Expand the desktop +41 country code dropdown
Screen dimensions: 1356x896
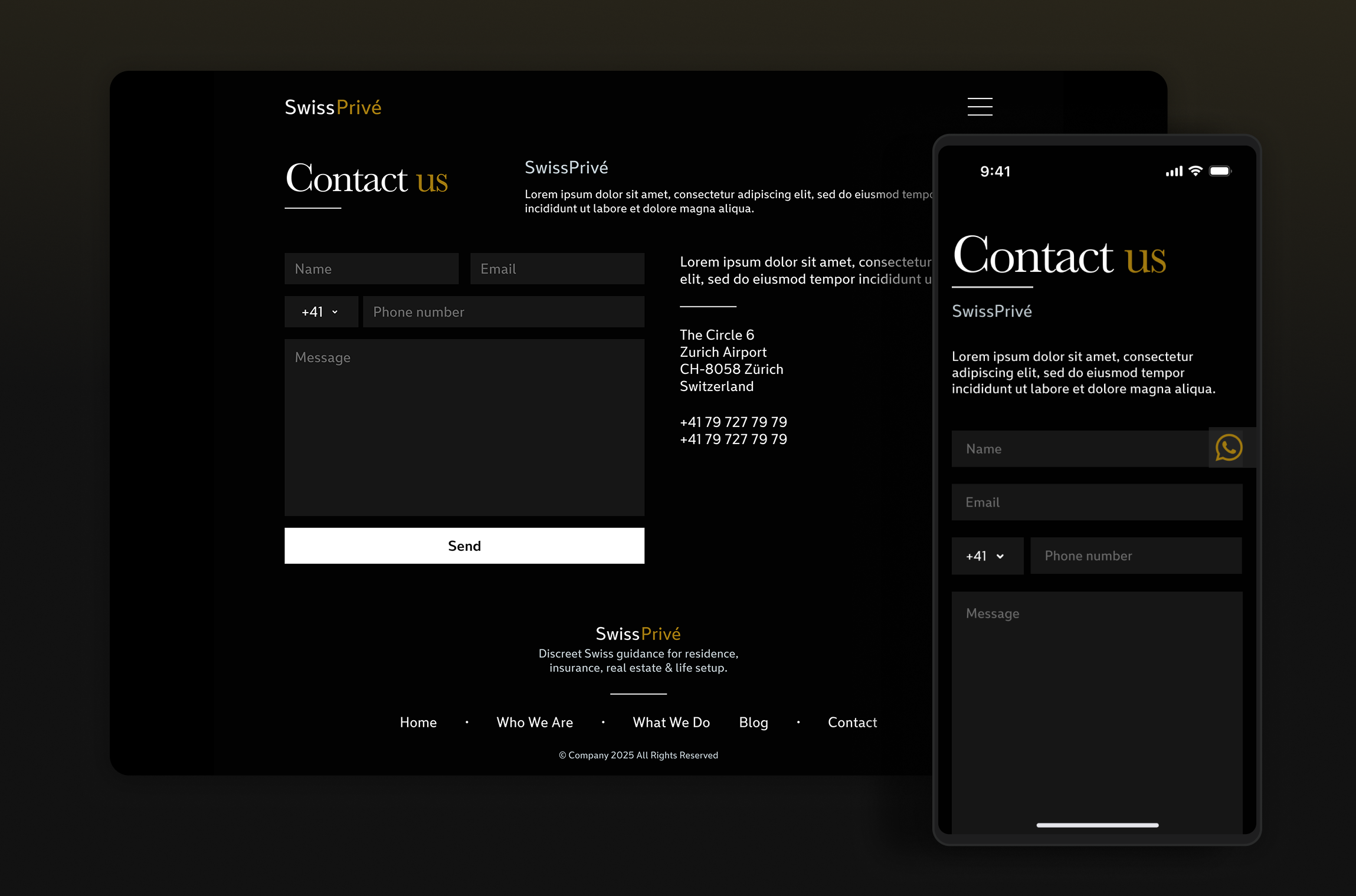[321, 312]
